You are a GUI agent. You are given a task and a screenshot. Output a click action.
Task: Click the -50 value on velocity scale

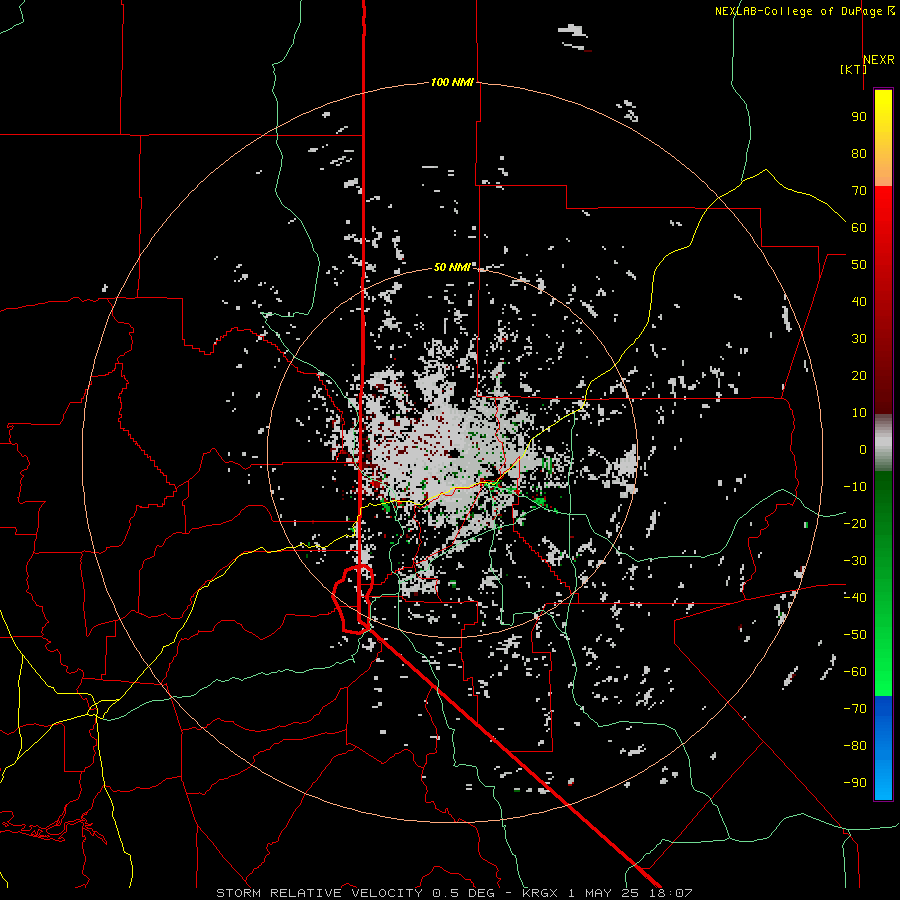[x=855, y=635]
